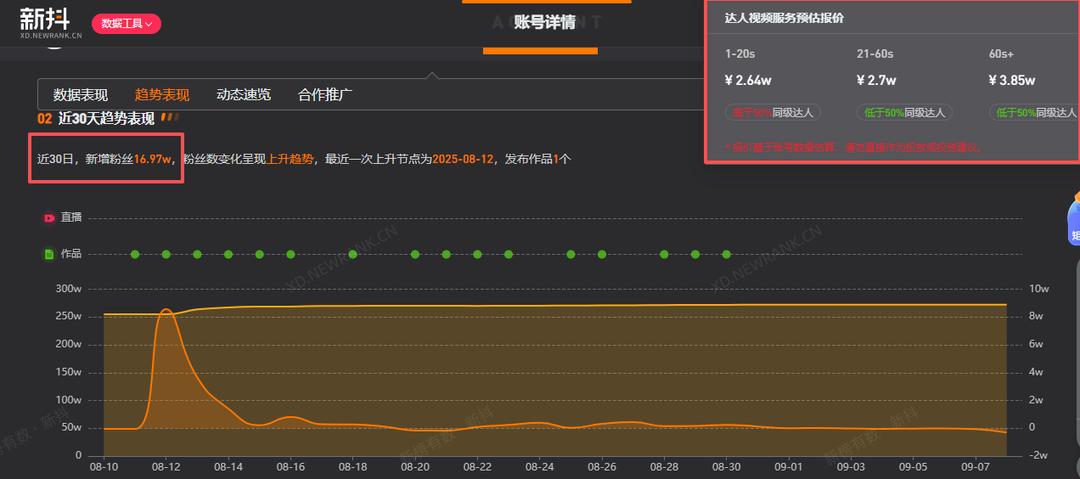Select the 账号详情 header tab
Screen dimensions: 1080x479
click(x=544, y=22)
